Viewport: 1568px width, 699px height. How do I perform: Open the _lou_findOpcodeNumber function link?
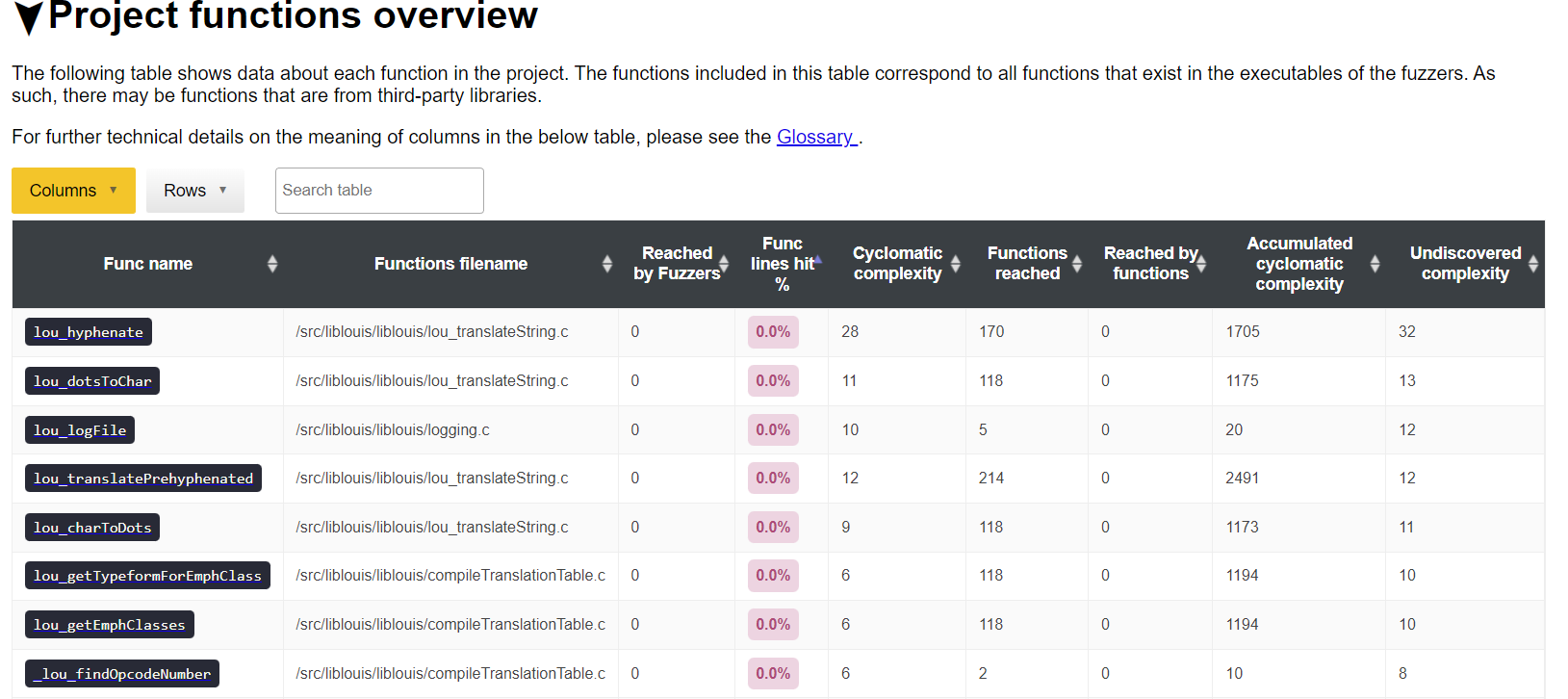click(x=122, y=674)
